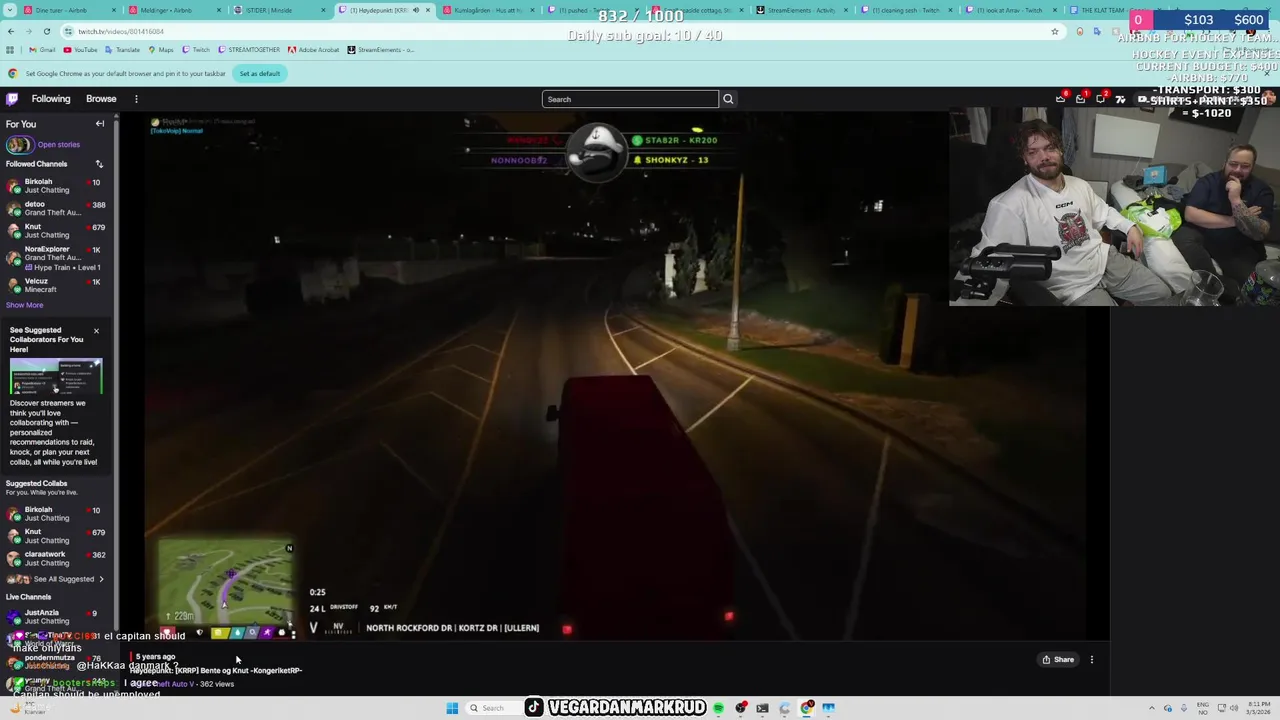Open the tab search dropdown arrow
This screenshot has height=720, width=1280.
[x=10, y=10]
